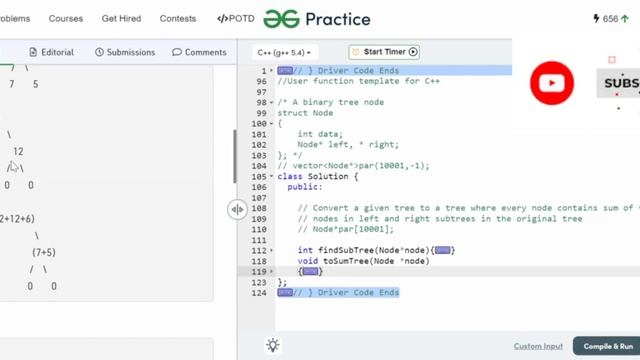The height and width of the screenshot is (360, 640).
Task: Click the panel splitter resize handle
Action: point(237,209)
